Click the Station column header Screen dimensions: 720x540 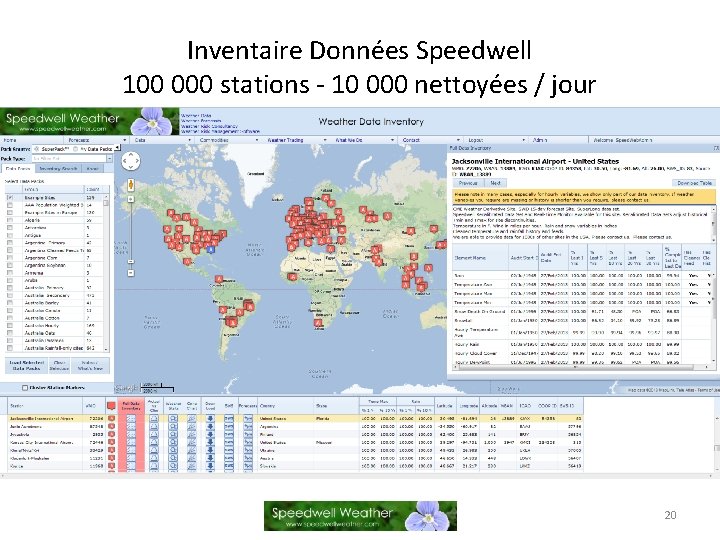tap(45, 406)
